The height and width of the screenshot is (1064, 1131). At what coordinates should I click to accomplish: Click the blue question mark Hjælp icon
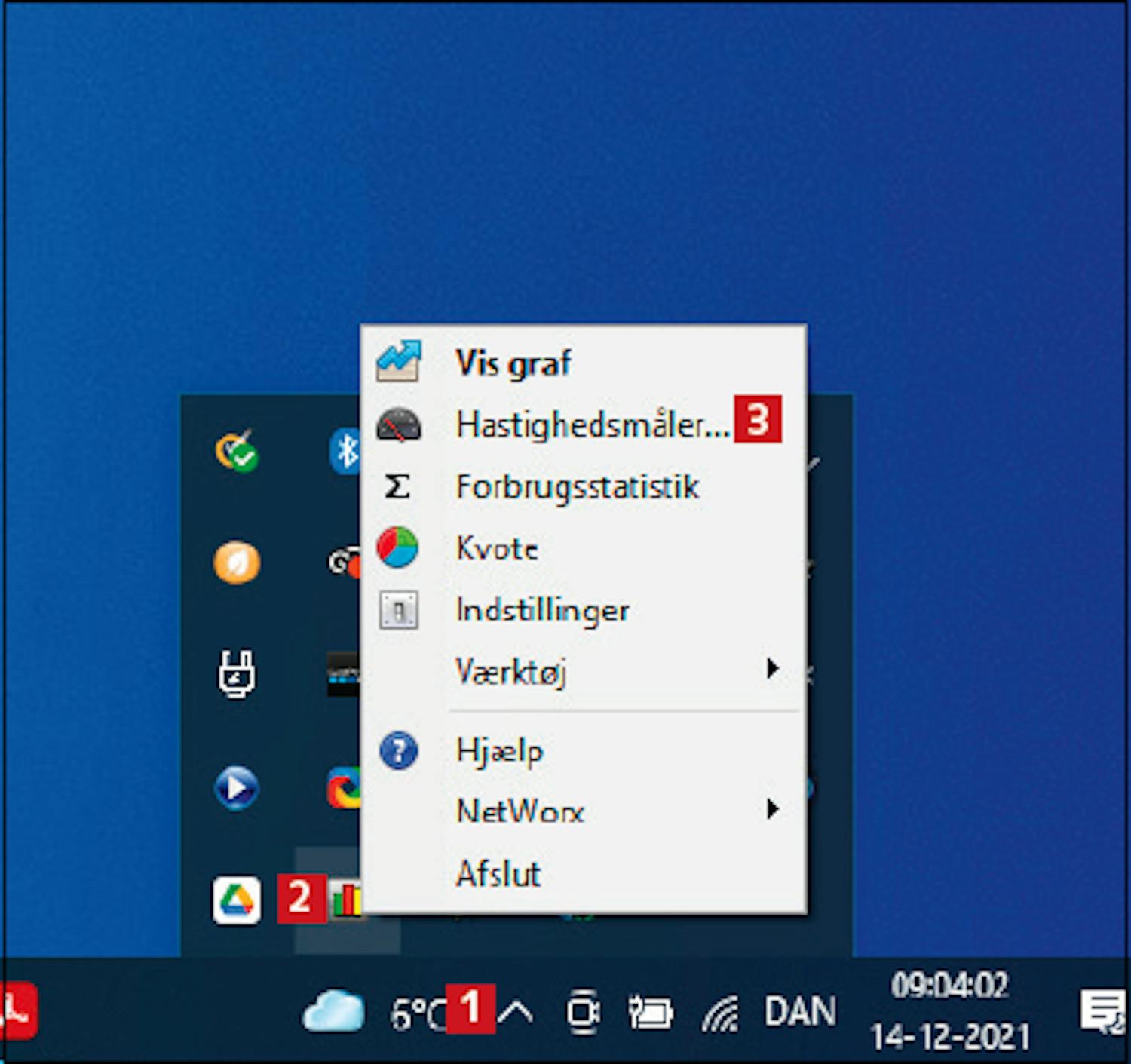coord(399,751)
